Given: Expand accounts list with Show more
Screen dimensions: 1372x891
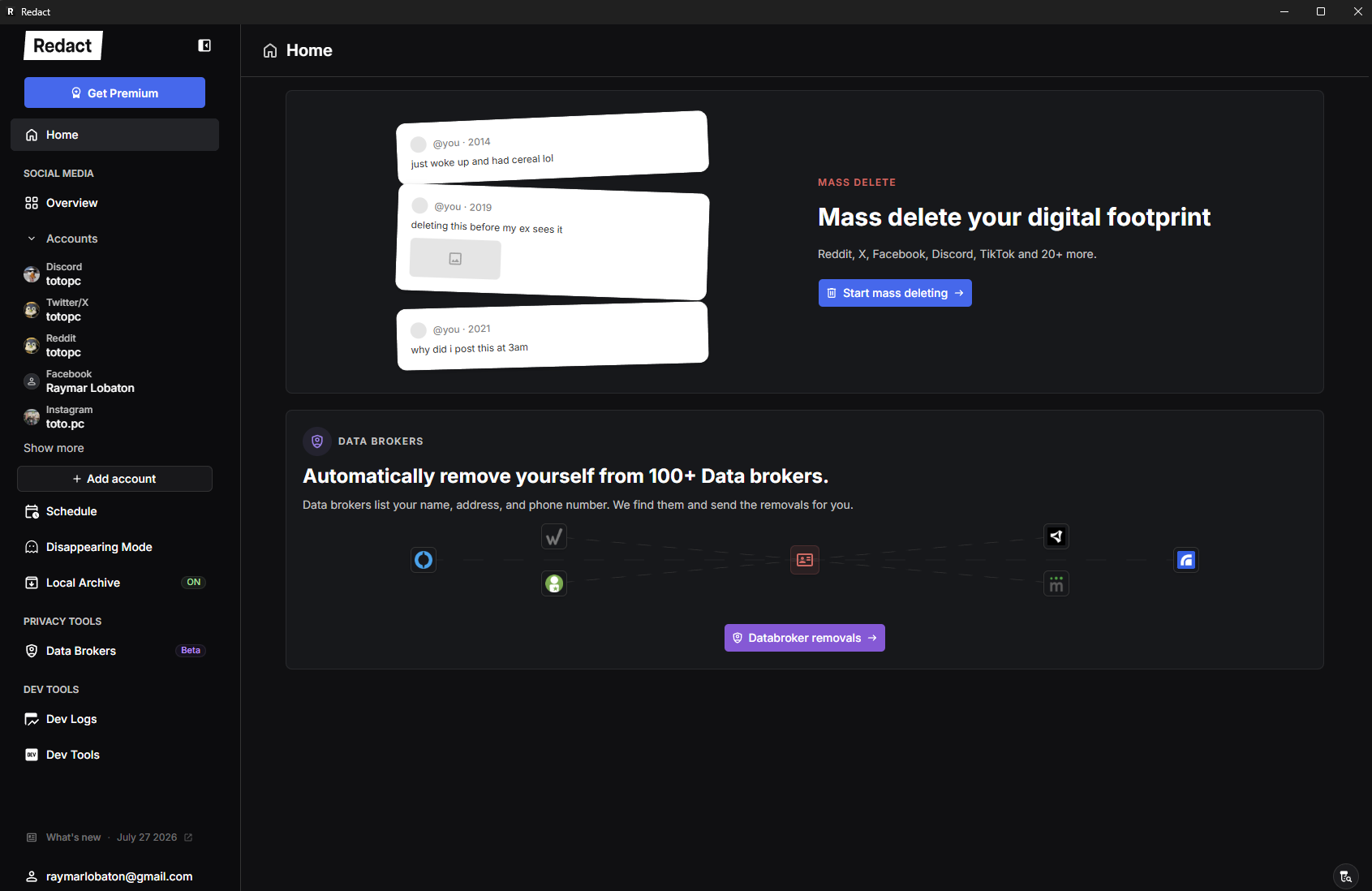Looking at the screenshot, I should click(54, 448).
